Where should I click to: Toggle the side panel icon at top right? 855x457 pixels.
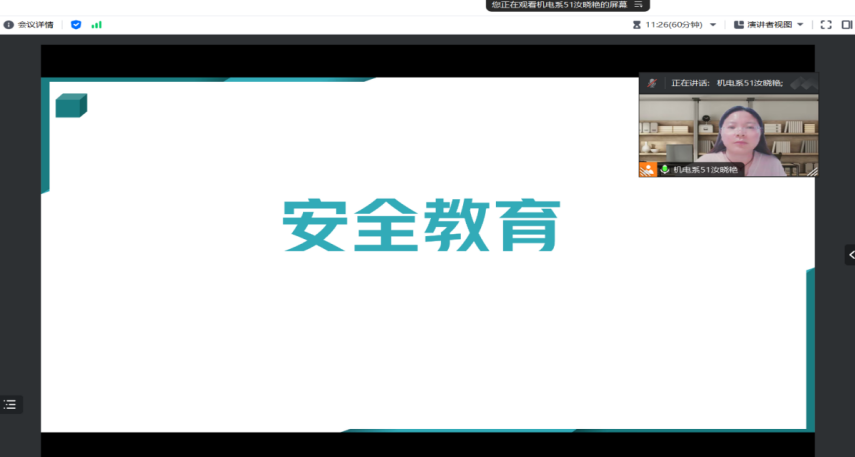click(x=846, y=24)
